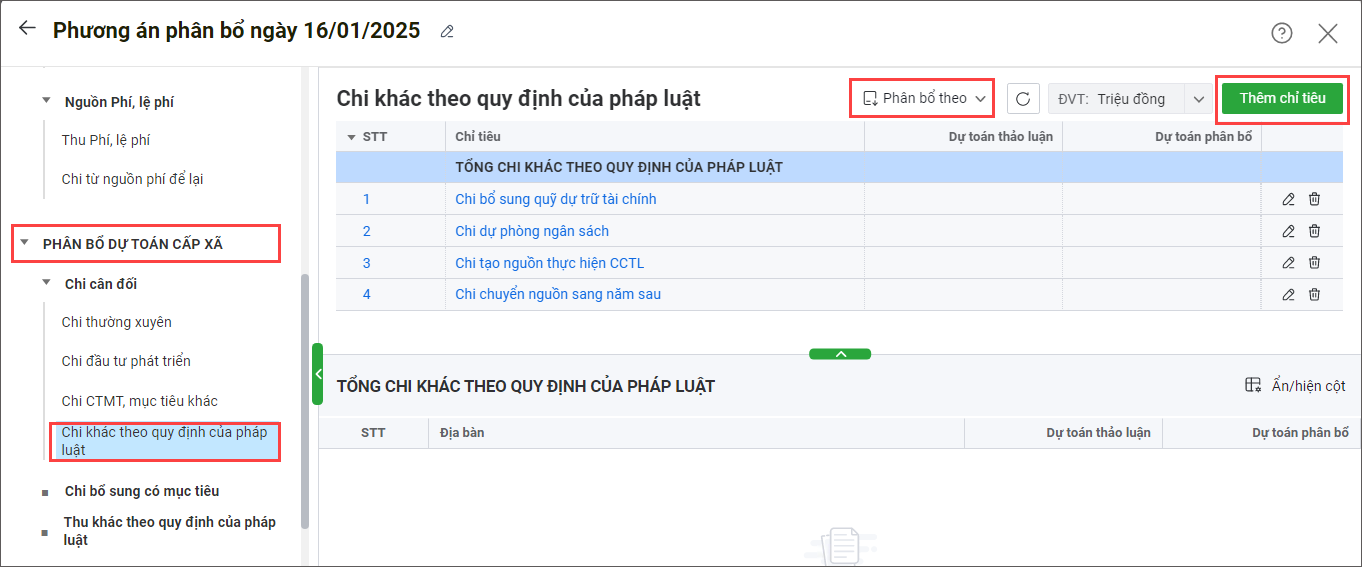1362x567 pixels.
Task: Open the help question mark icon
Action: (1281, 33)
